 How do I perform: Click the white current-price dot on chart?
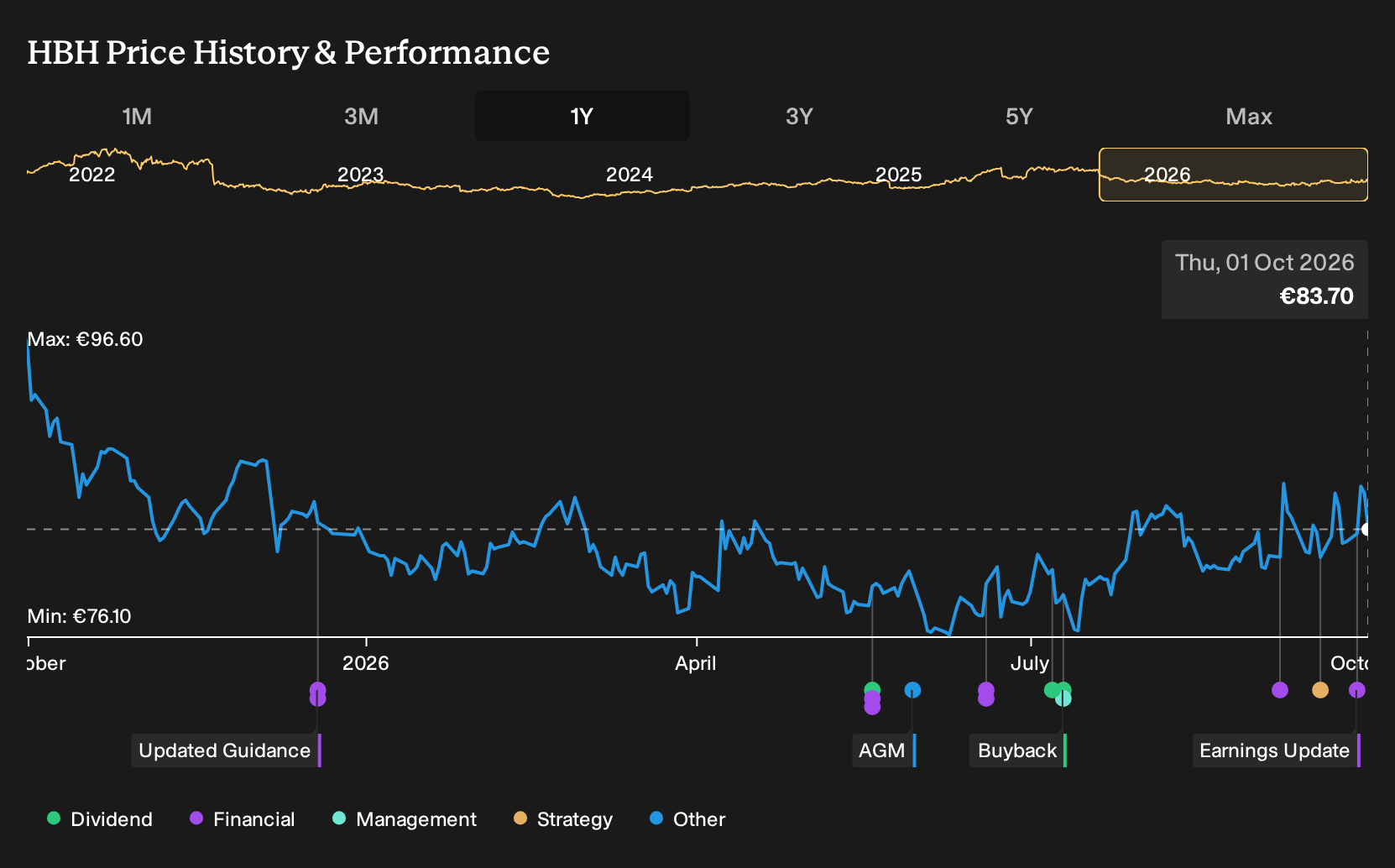tap(1366, 529)
